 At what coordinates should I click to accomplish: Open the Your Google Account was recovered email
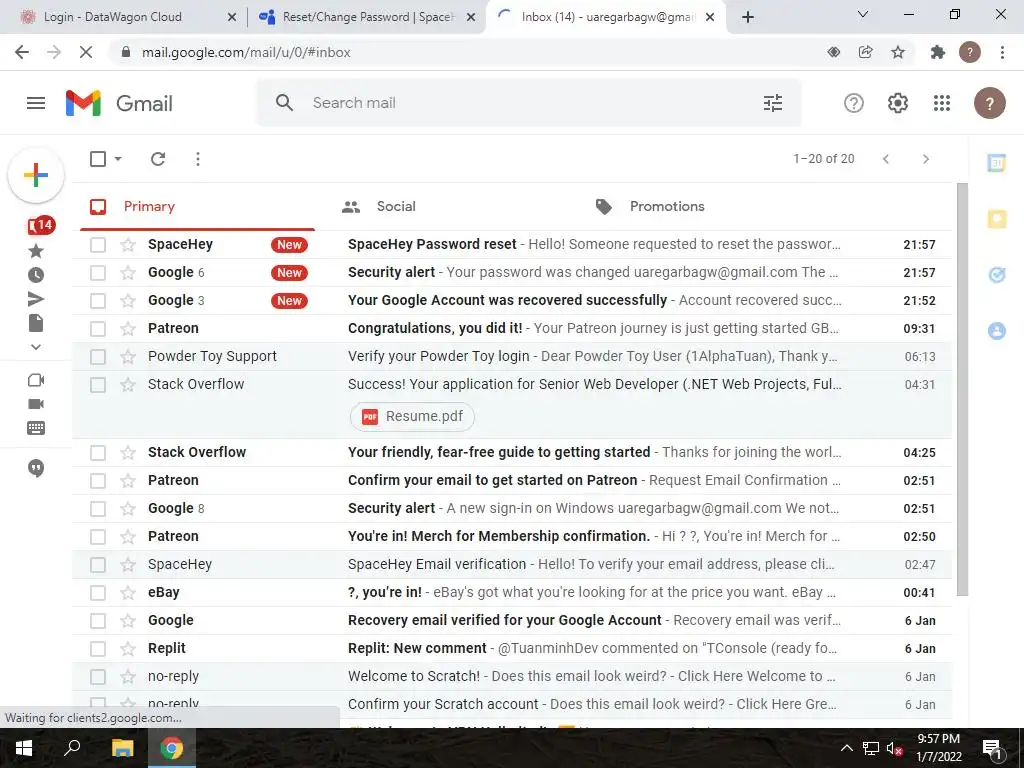pos(511,300)
